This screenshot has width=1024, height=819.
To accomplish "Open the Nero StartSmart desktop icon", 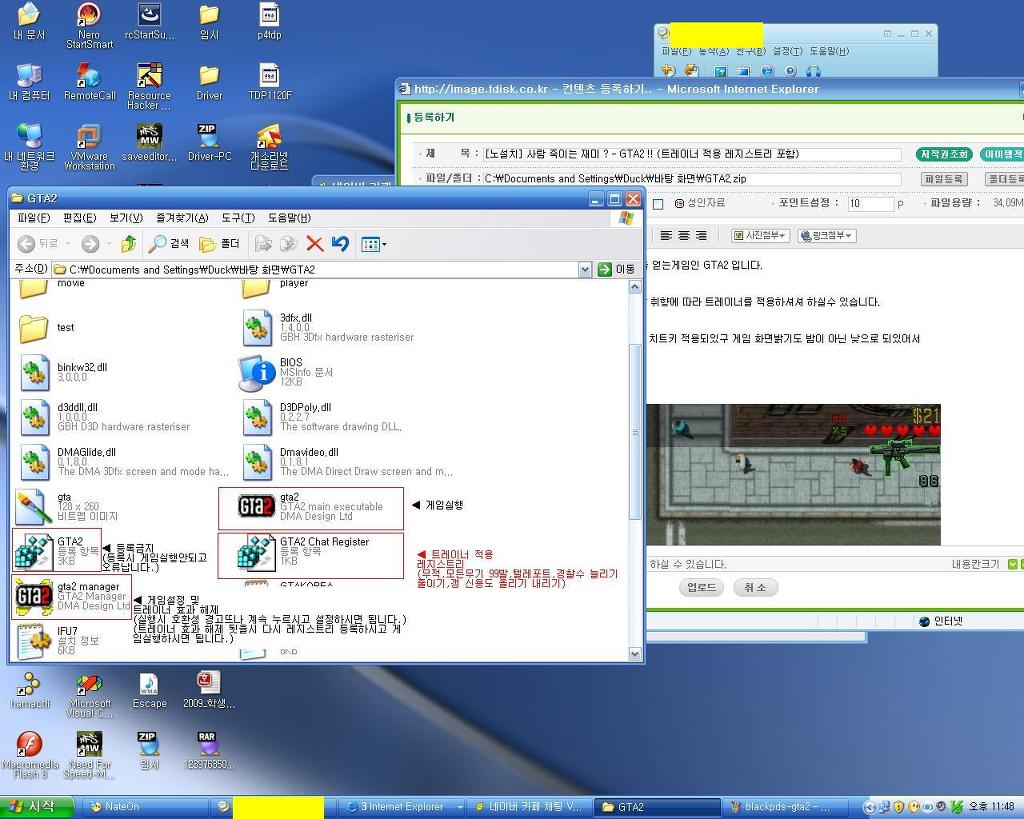I will coord(89,26).
